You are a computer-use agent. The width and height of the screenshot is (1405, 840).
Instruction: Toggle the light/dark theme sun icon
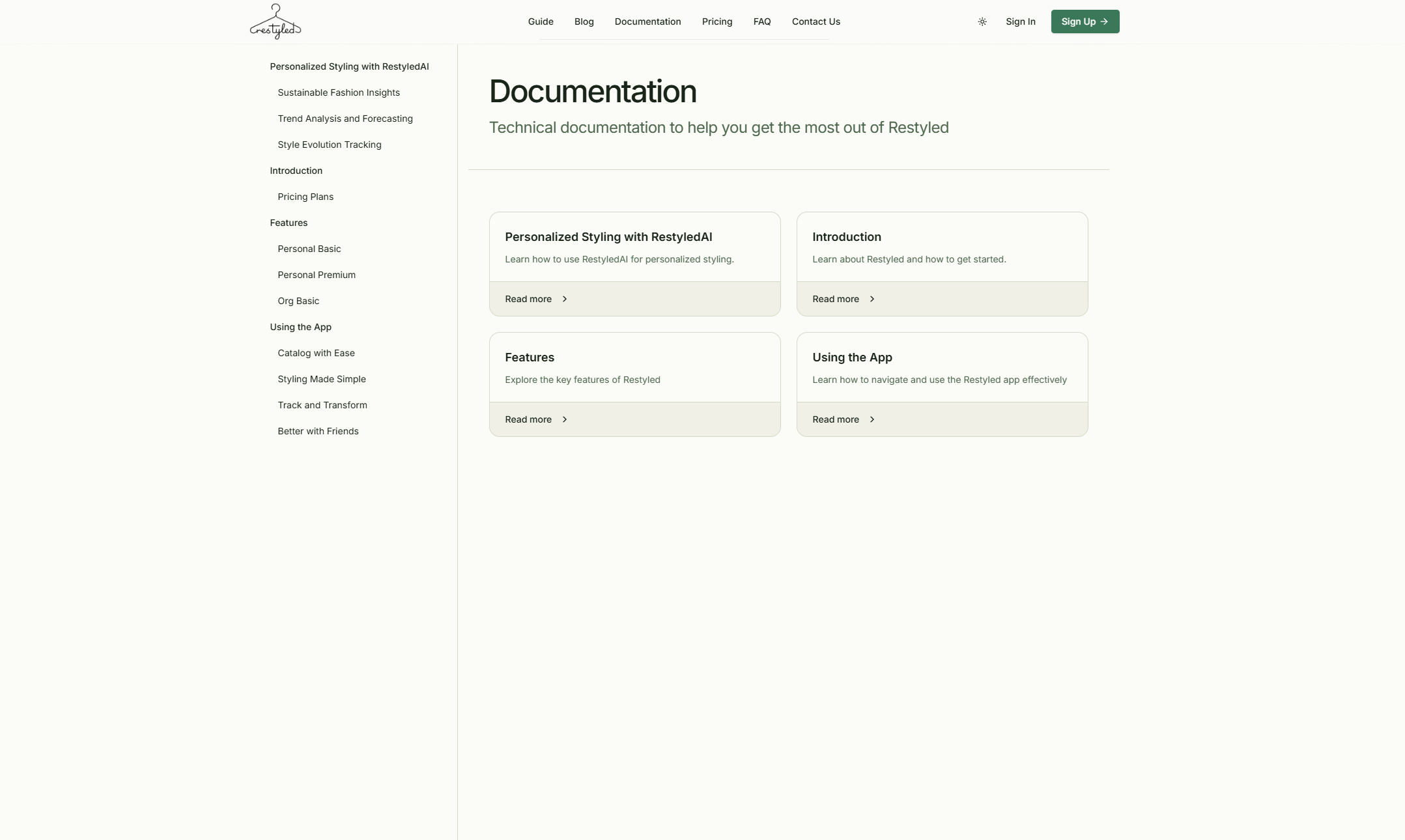tap(982, 21)
